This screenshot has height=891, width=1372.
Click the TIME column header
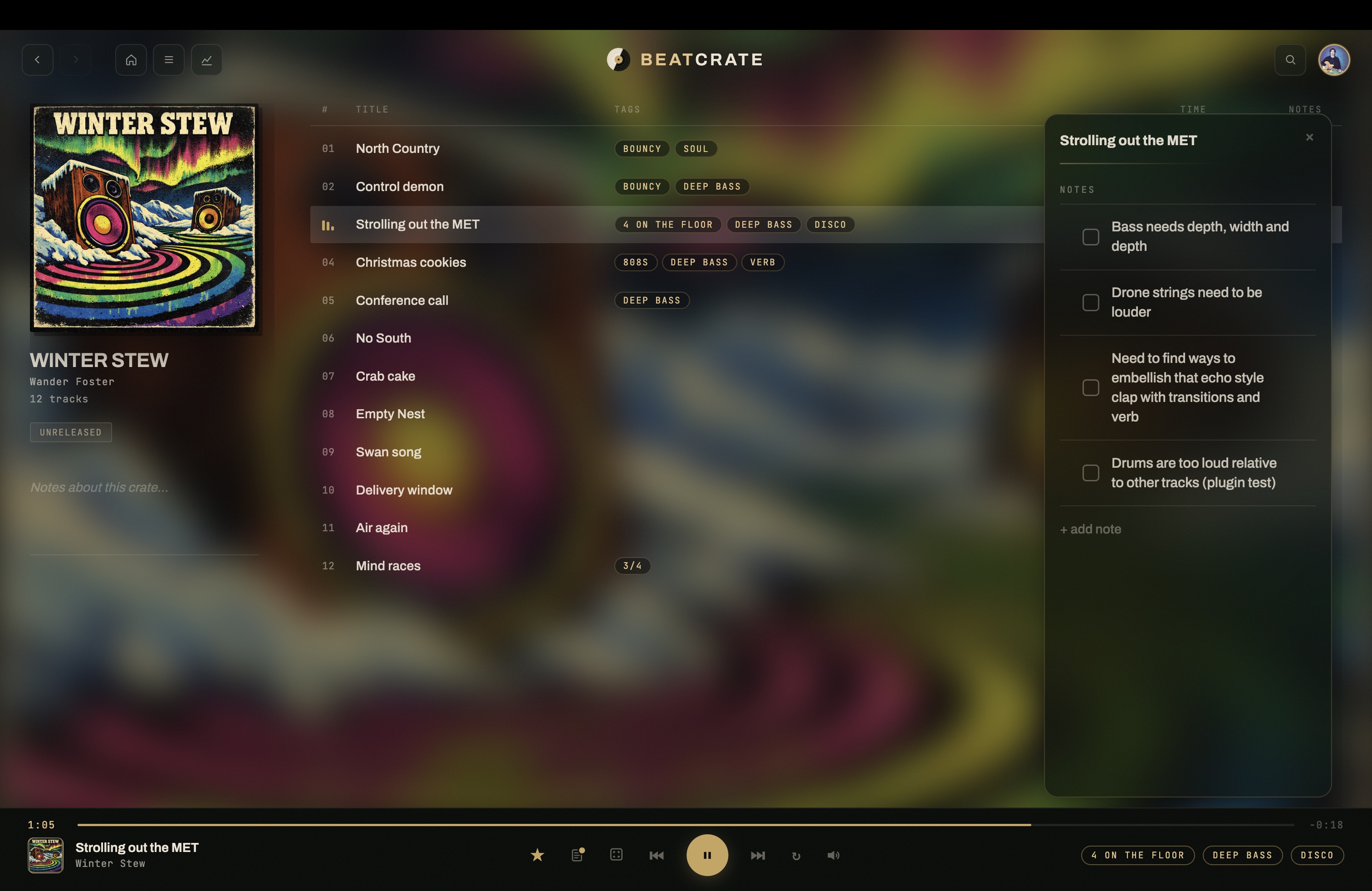click(x=1193, y=109)
